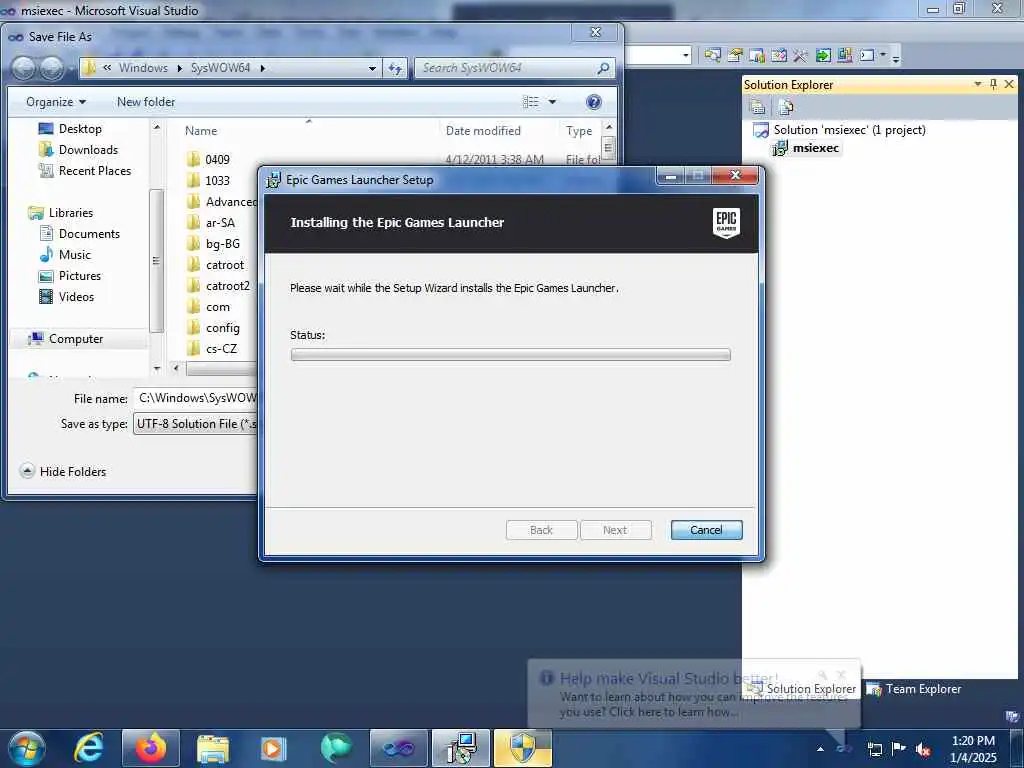This screenshot has height=768, width=1024.
Task: Click the blue Help icon in Save File As
Action: pos(594,102)
